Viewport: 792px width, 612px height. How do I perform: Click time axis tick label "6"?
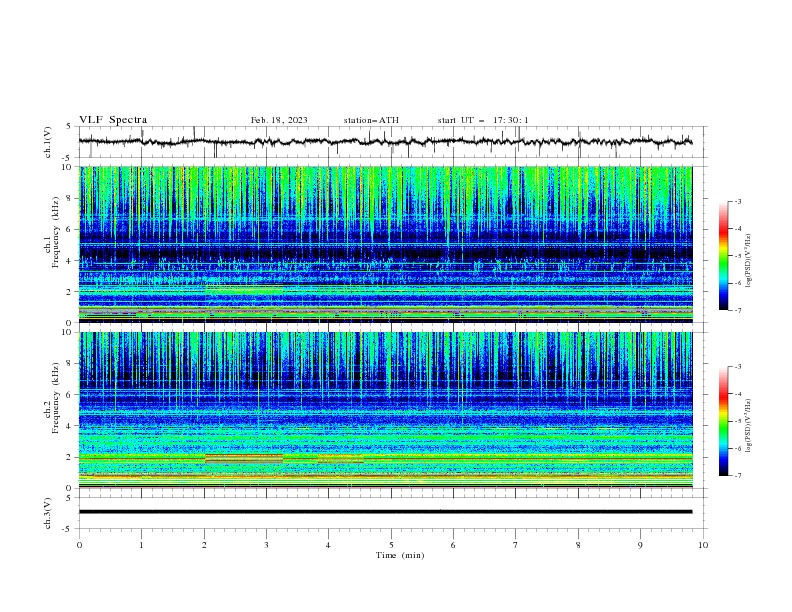(453, 545)
